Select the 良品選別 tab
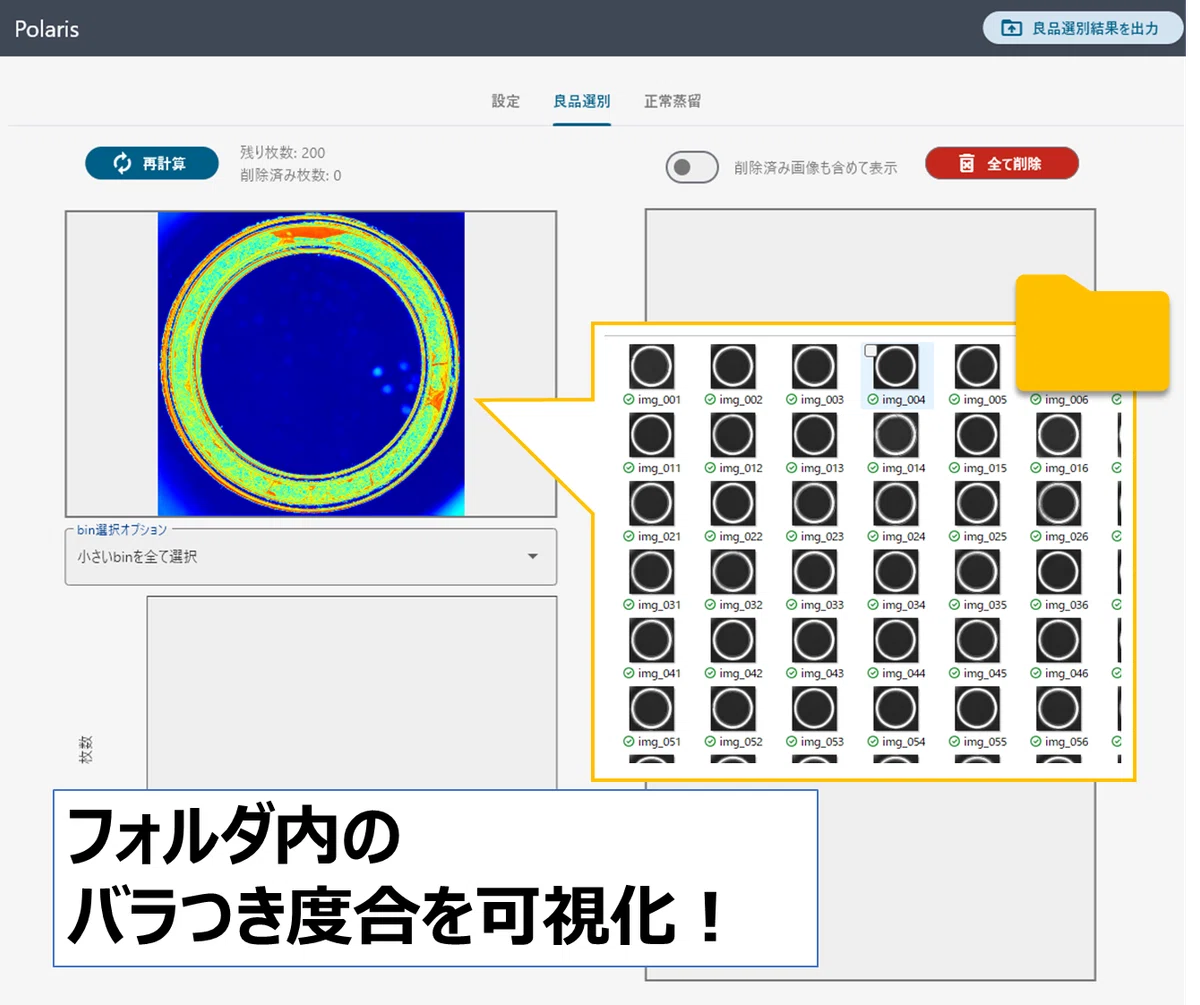This screenshot has height=1005, width=1200. coord(582,101)
